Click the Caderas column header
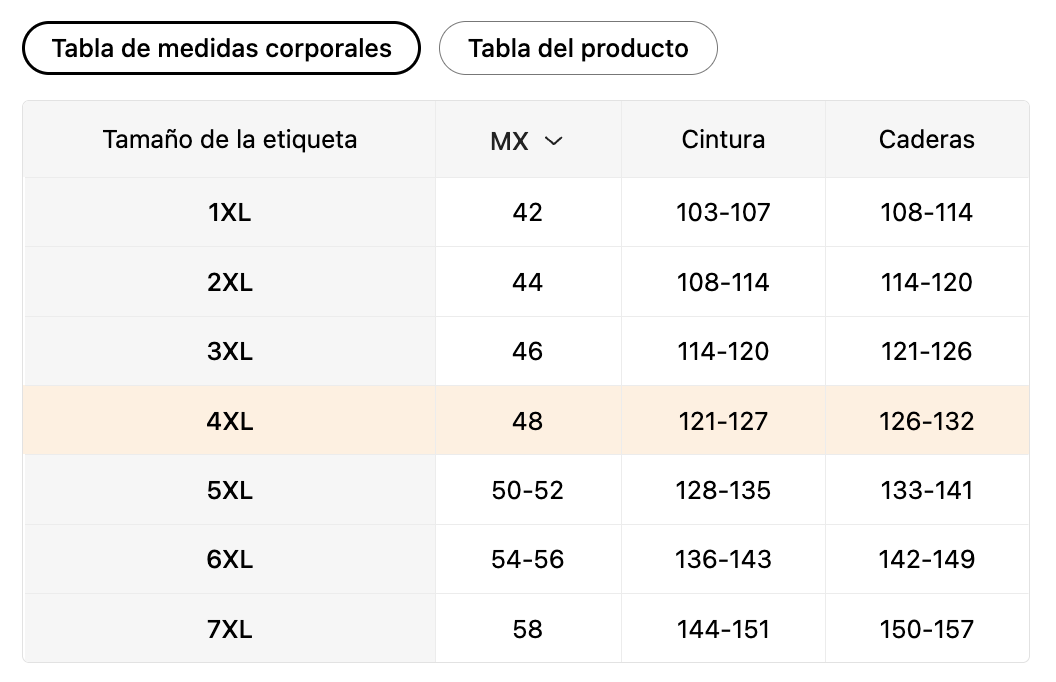 point(926,139)
